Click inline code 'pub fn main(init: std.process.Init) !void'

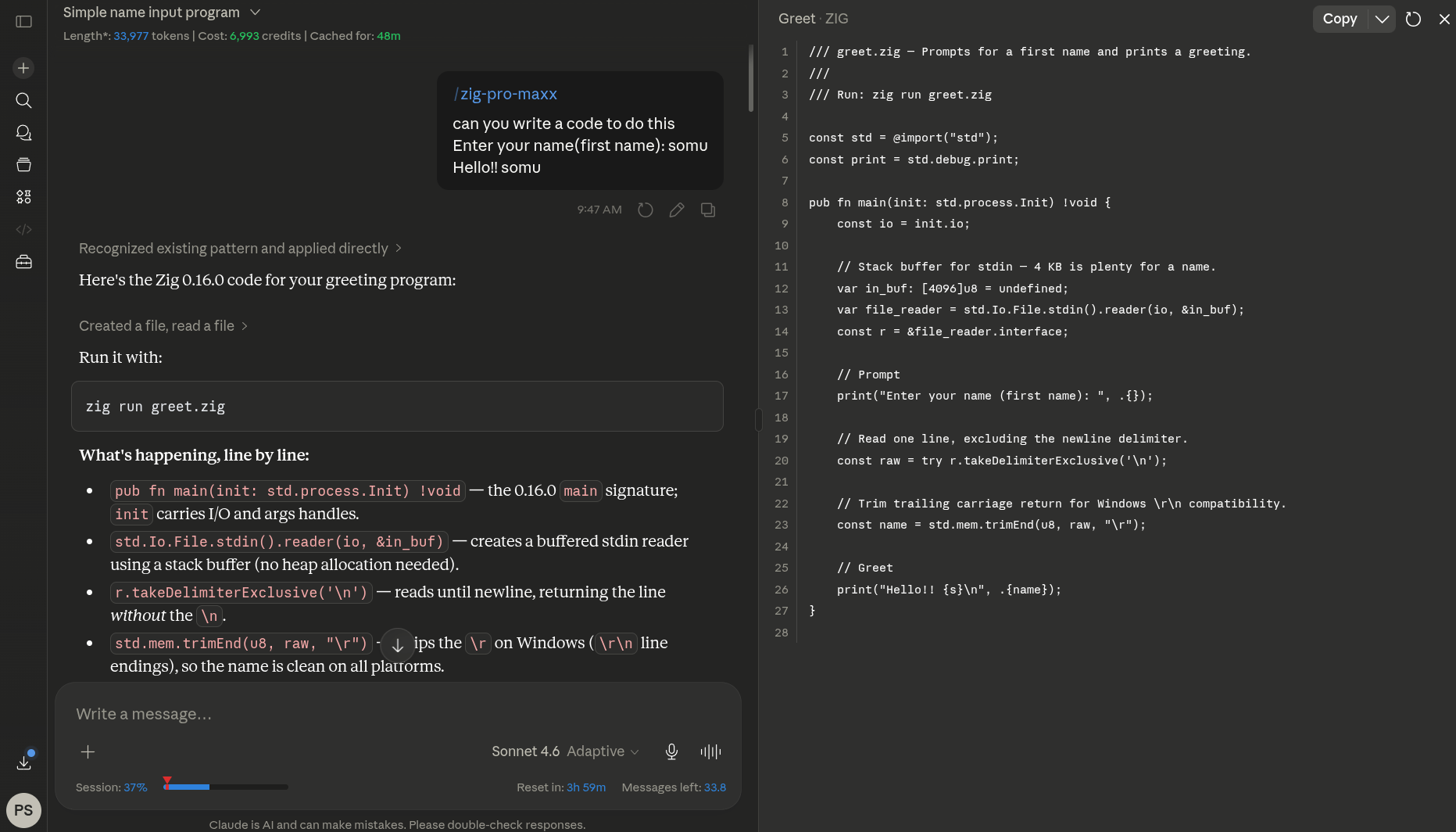[x=288, y=491]
